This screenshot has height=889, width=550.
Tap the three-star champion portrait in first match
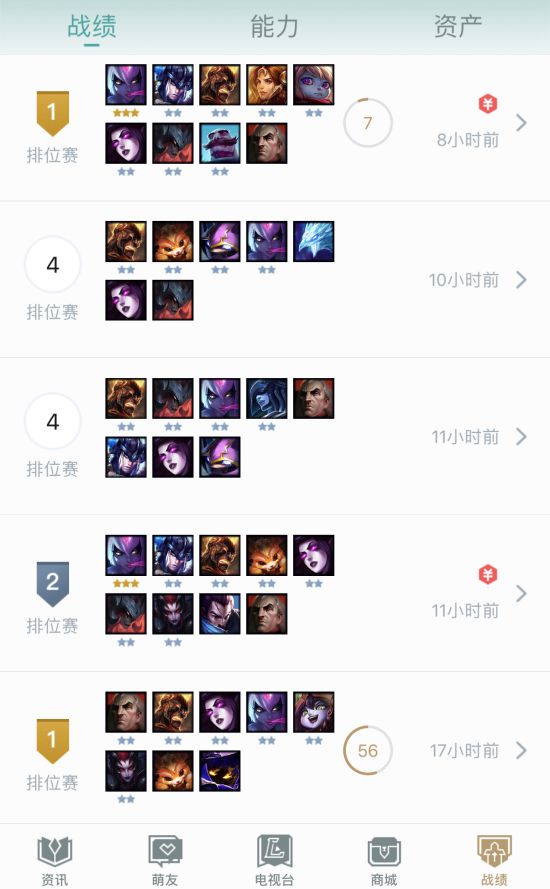126,84
